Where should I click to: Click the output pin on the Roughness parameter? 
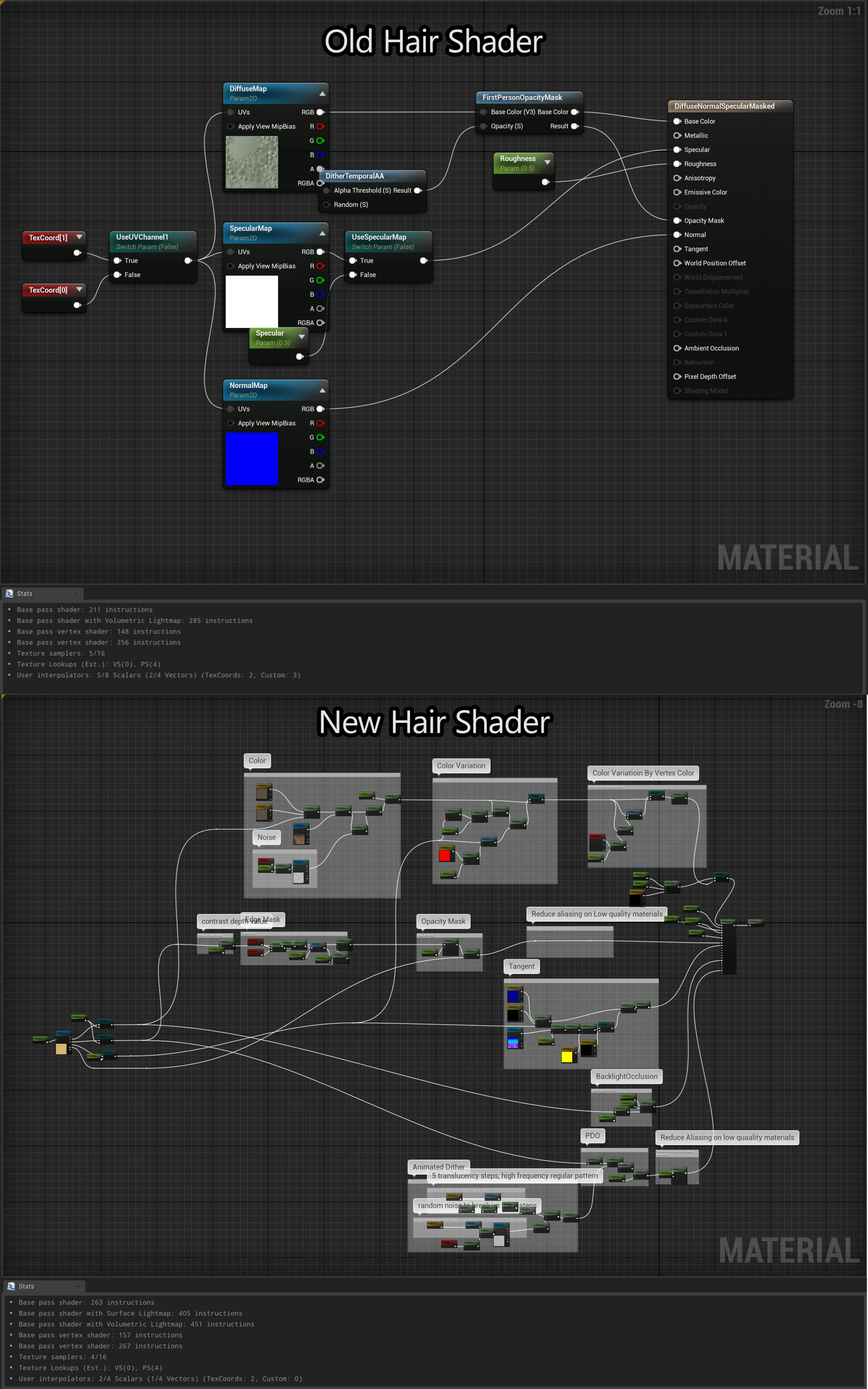tap(544, 181)
